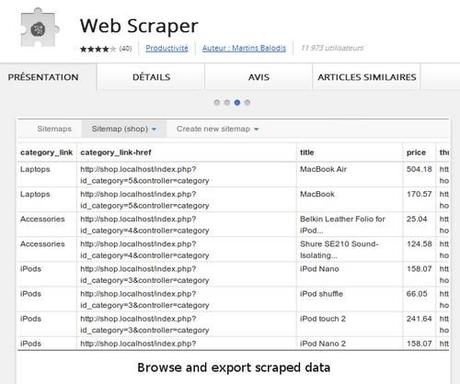460x384 pixels.
Task: Click the (40) reviews count
Action: pyautogui.click(x=125, y=49)
